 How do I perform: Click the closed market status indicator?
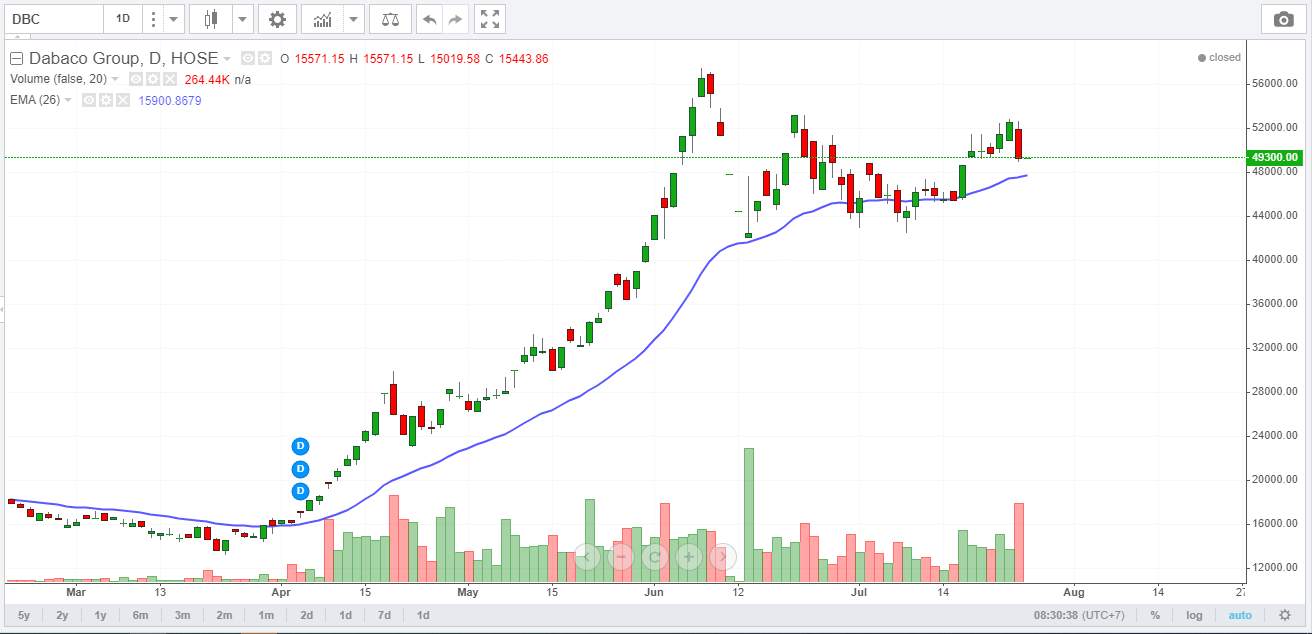1219,58
